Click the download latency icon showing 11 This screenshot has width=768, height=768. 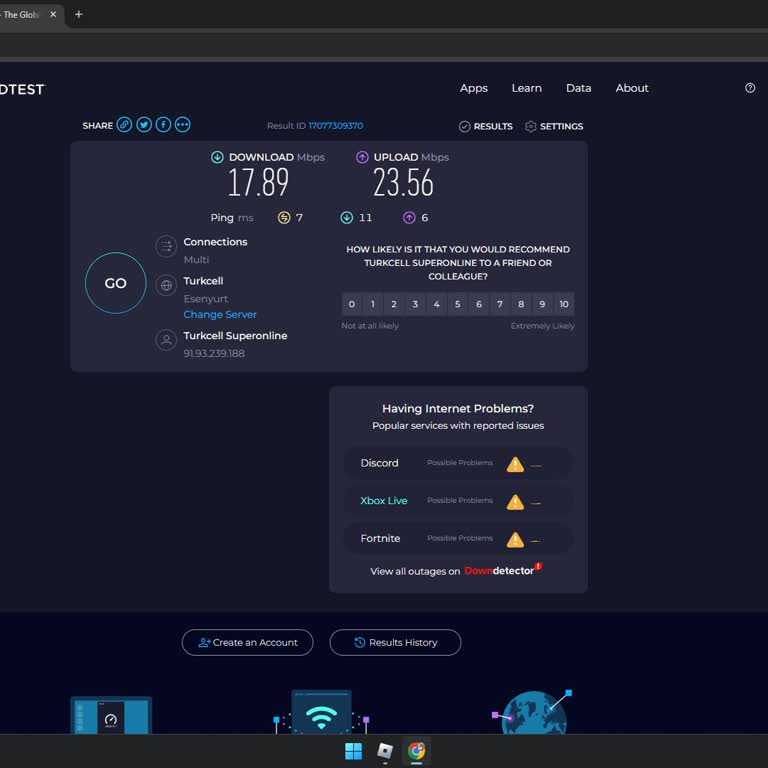point(347,217)
